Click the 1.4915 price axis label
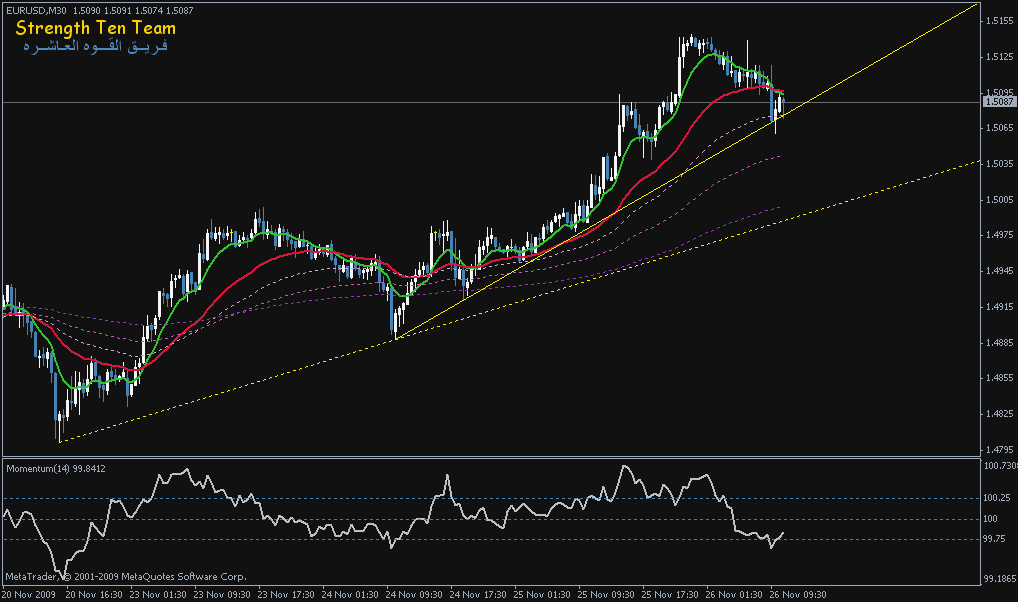Viewport: 1018px width, 602px height. pyautogui.click(x=999, y=306)
